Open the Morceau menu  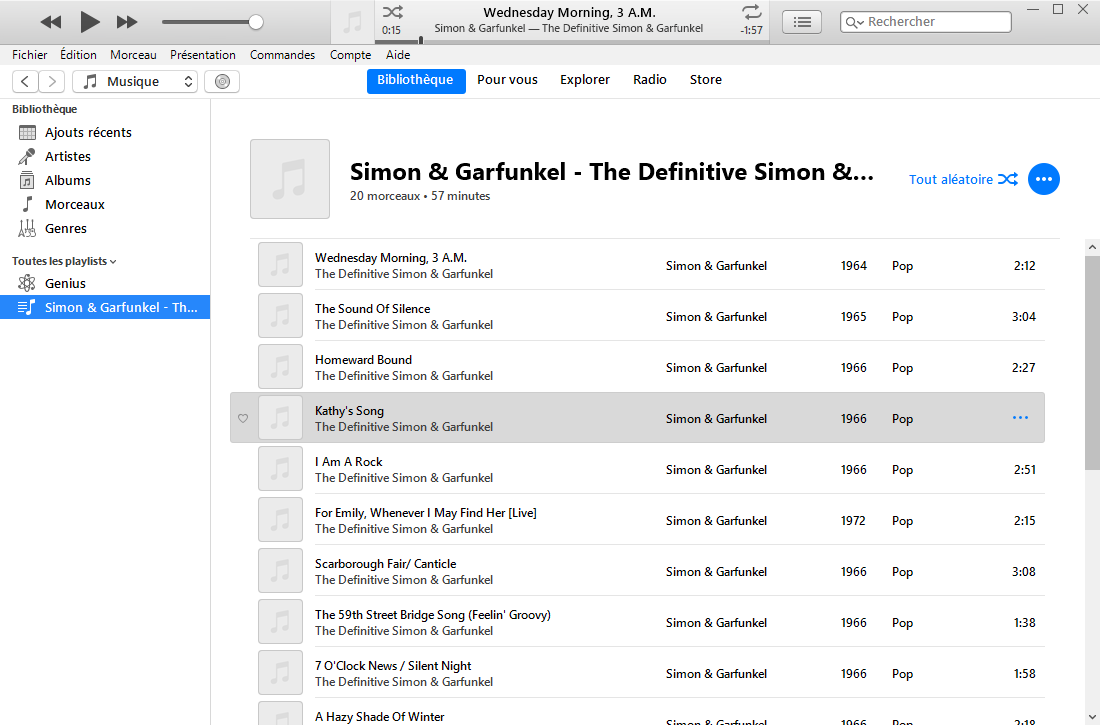133,55
